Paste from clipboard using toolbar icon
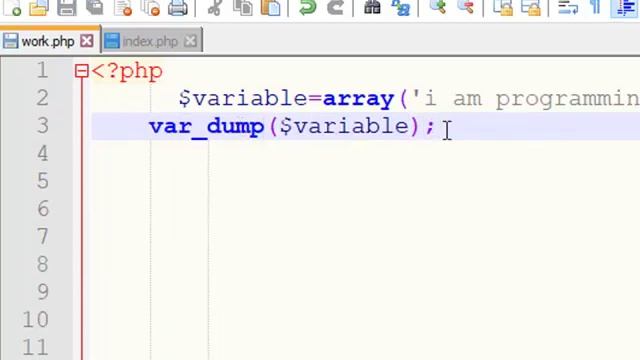This screenshot has height=360, width=640. pos(271,7)
